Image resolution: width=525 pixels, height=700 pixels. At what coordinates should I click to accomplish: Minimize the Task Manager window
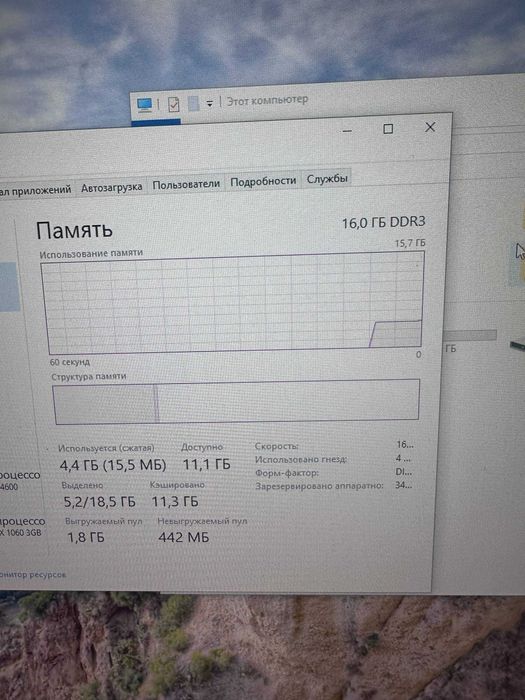tap(347, 131)
